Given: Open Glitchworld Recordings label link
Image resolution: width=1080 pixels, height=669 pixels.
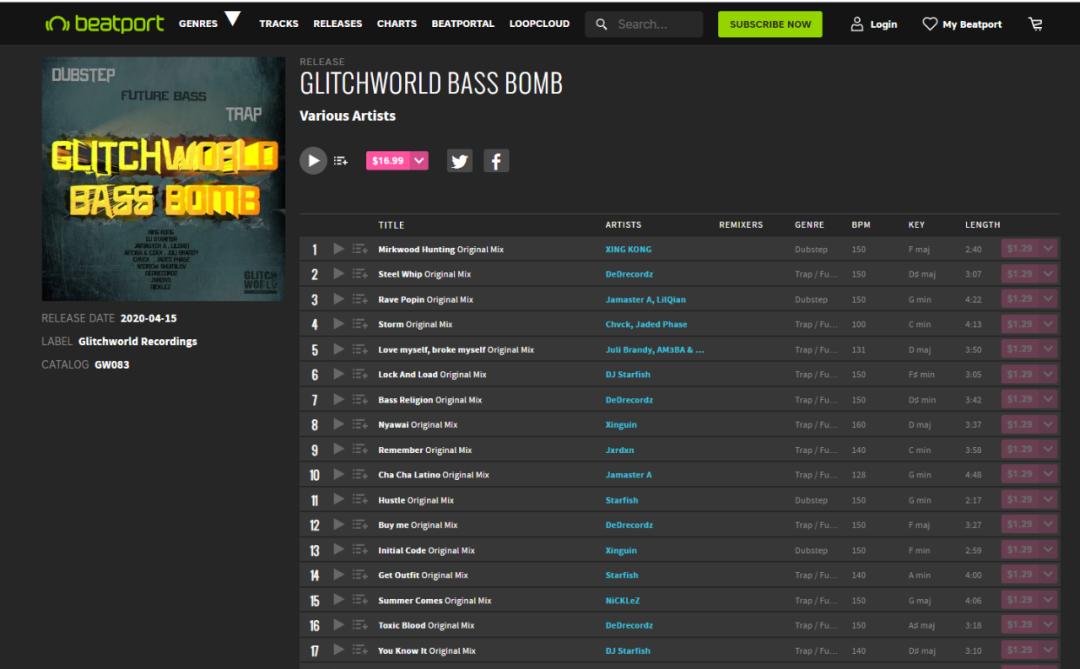Looking at the screenshot, I should tap(137, 341).
